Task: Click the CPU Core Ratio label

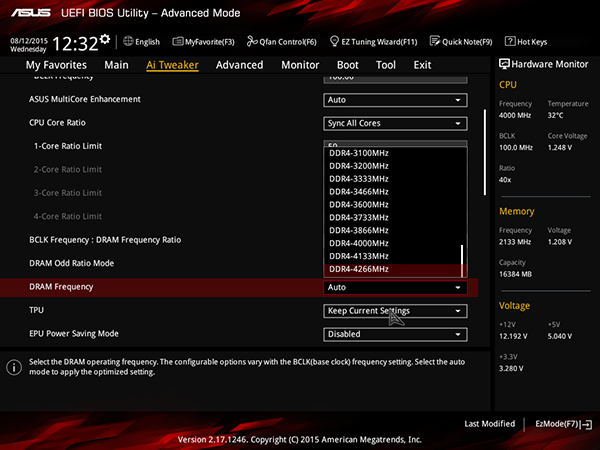Action: coord(57,123)
